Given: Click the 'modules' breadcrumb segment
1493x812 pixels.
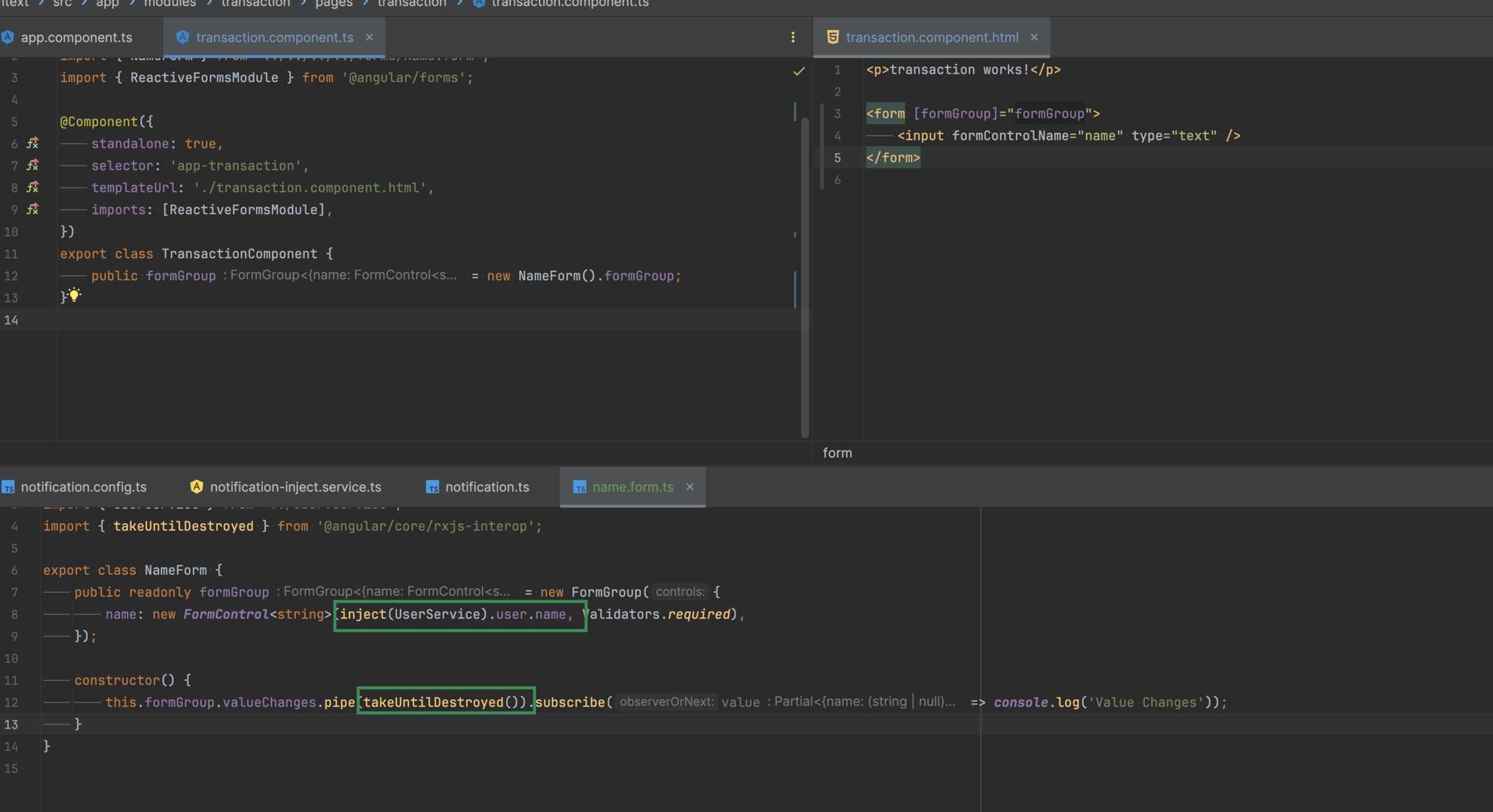Looking at the screenshot, I should click(170, 4).
